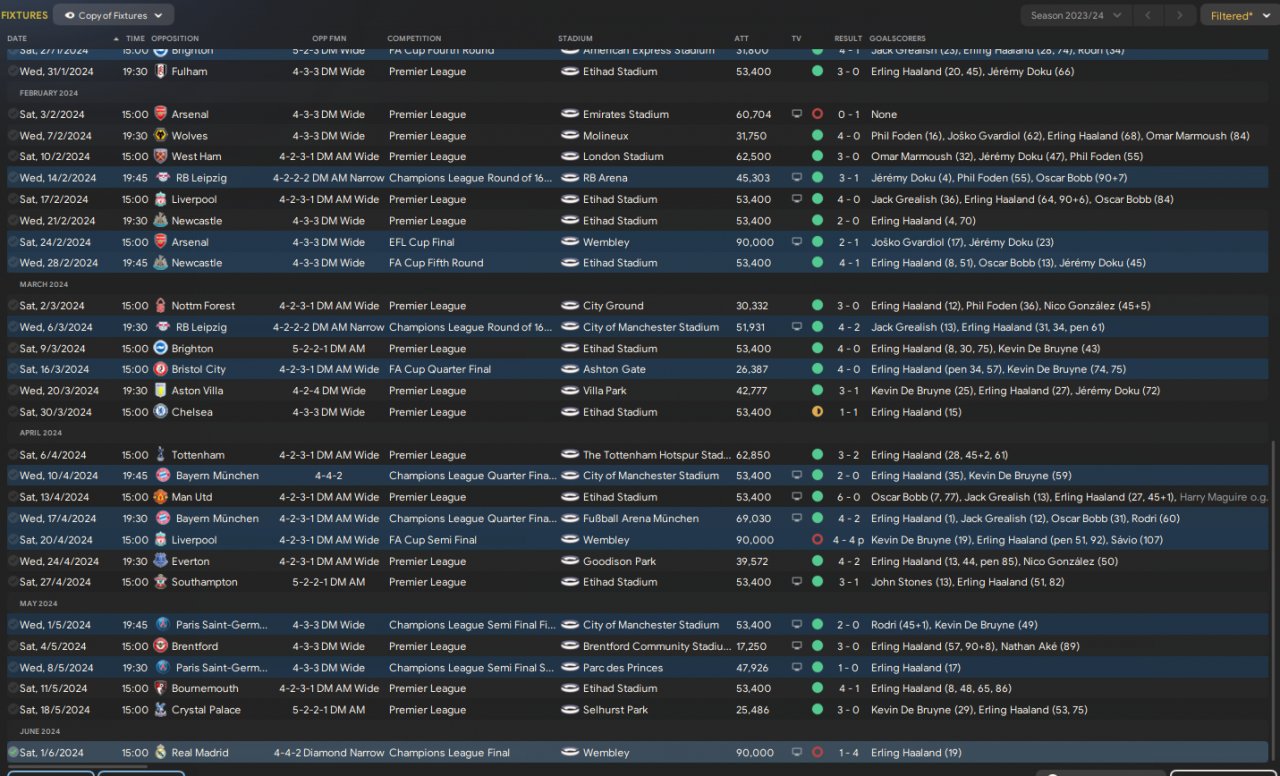Viewport: 1280px width, 776px height.
Task: Sort by the Opposition column header
Action: point(175,39)
